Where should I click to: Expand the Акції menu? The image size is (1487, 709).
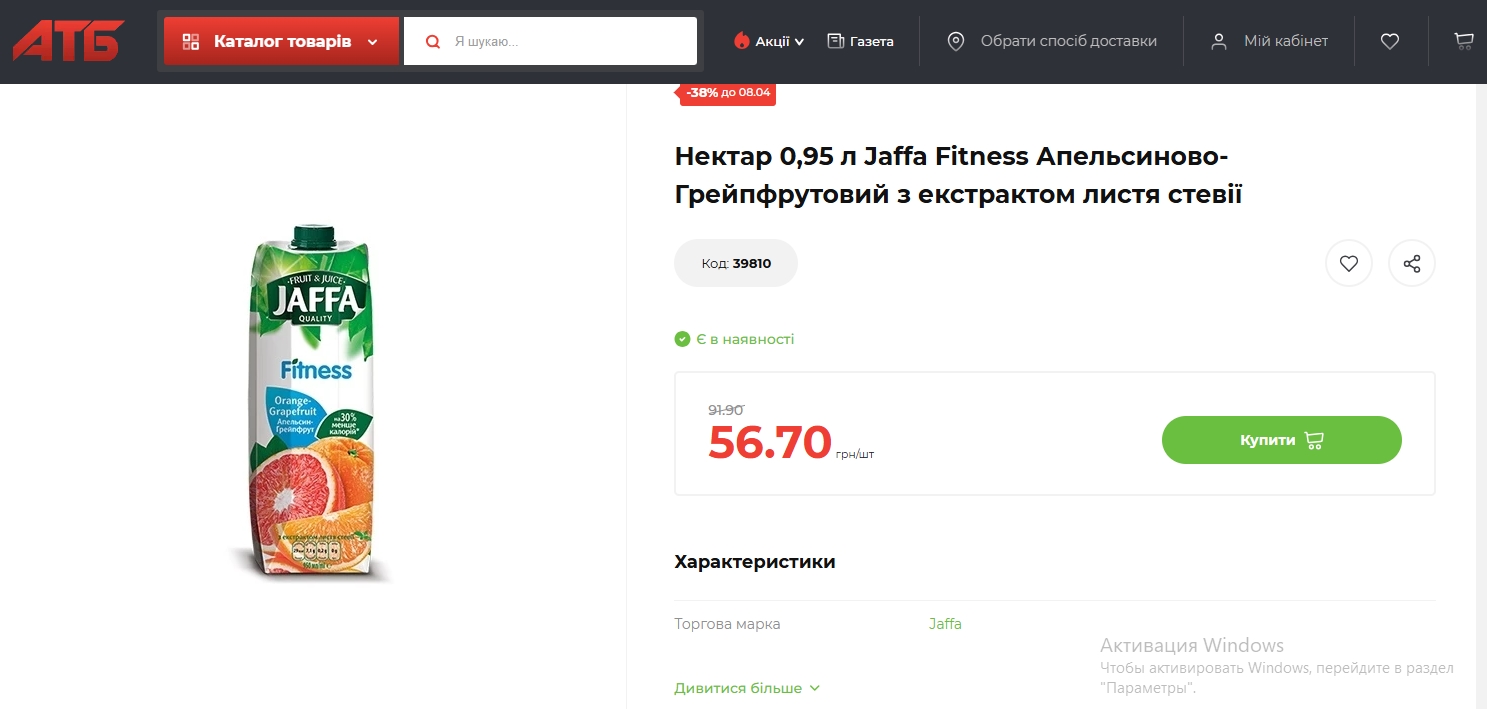click(769, 41)
